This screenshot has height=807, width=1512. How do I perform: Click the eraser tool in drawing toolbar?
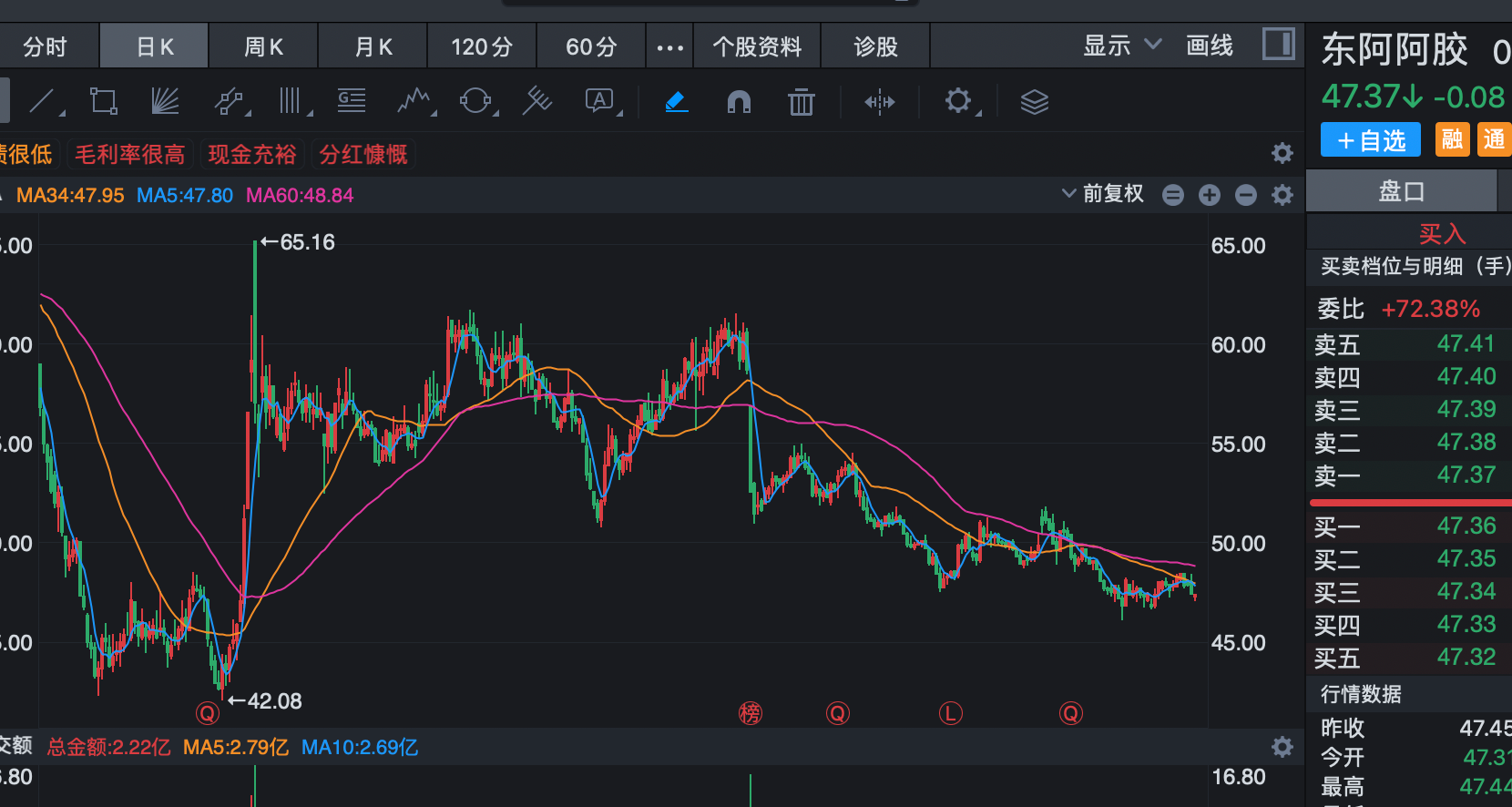[676, 101]
